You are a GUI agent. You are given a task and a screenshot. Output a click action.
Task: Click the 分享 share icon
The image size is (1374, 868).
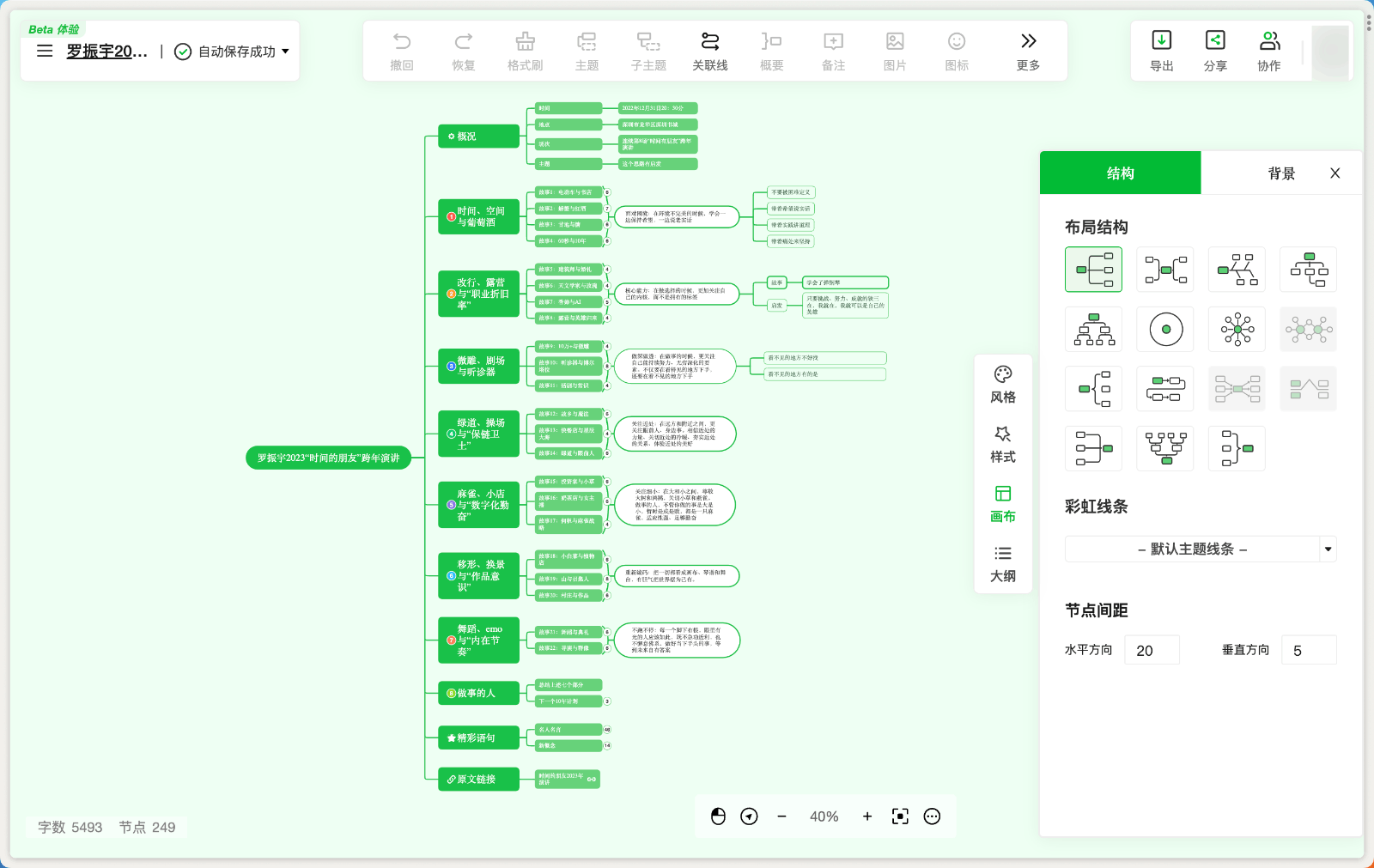(1214, 51)
